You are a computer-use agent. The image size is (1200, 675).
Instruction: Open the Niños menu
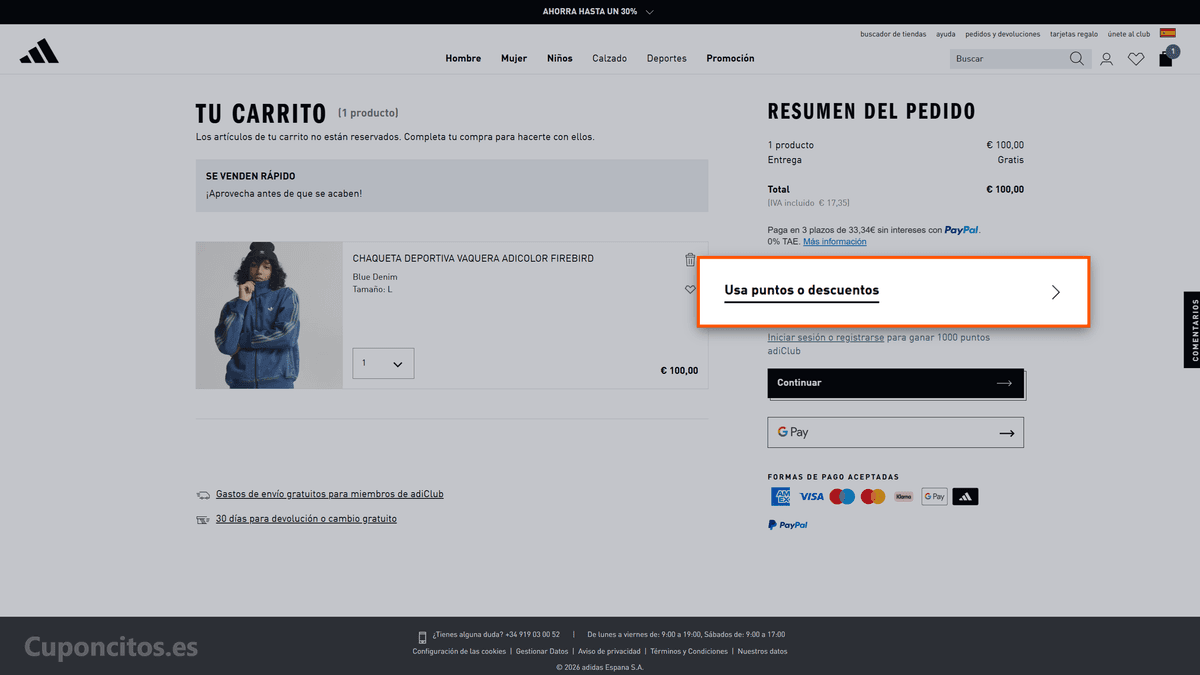coord(560,58)
